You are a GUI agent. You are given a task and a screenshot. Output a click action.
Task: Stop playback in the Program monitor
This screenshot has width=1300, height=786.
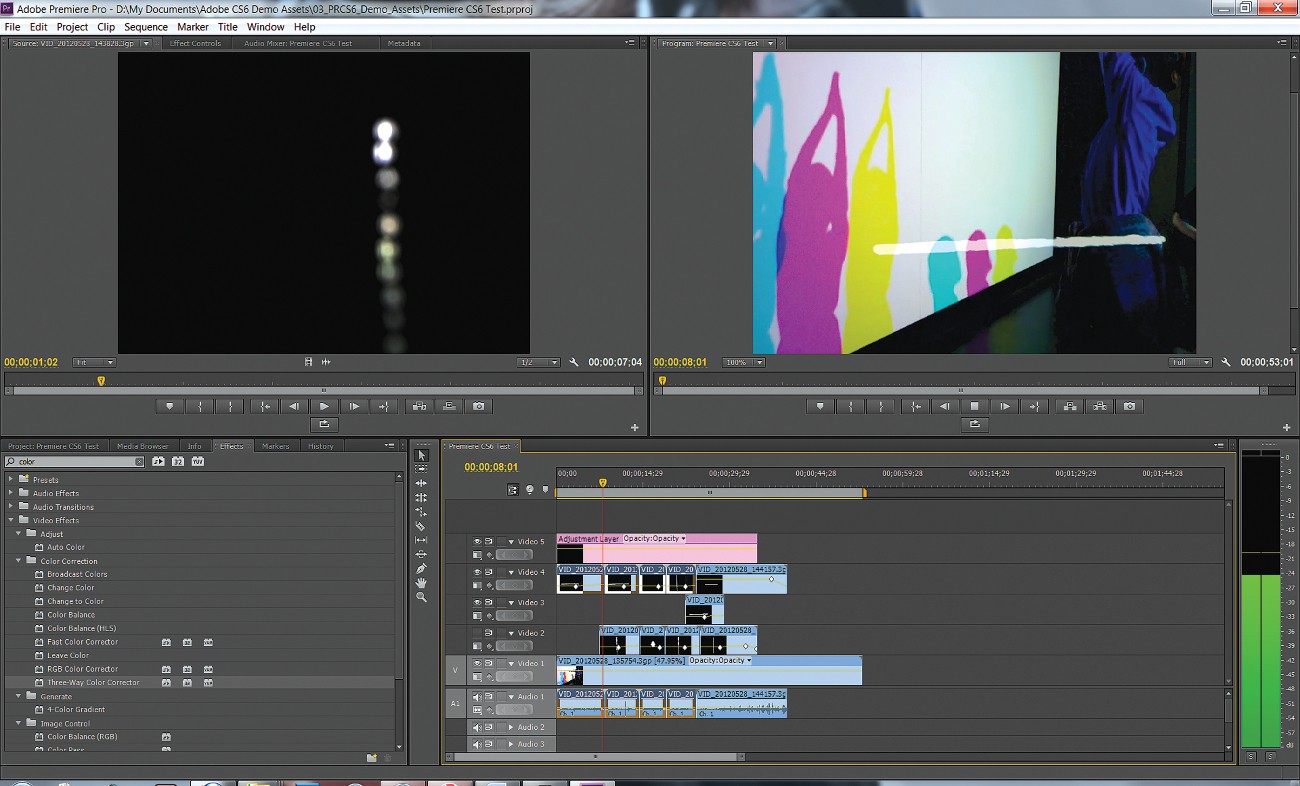pos(975,406)
